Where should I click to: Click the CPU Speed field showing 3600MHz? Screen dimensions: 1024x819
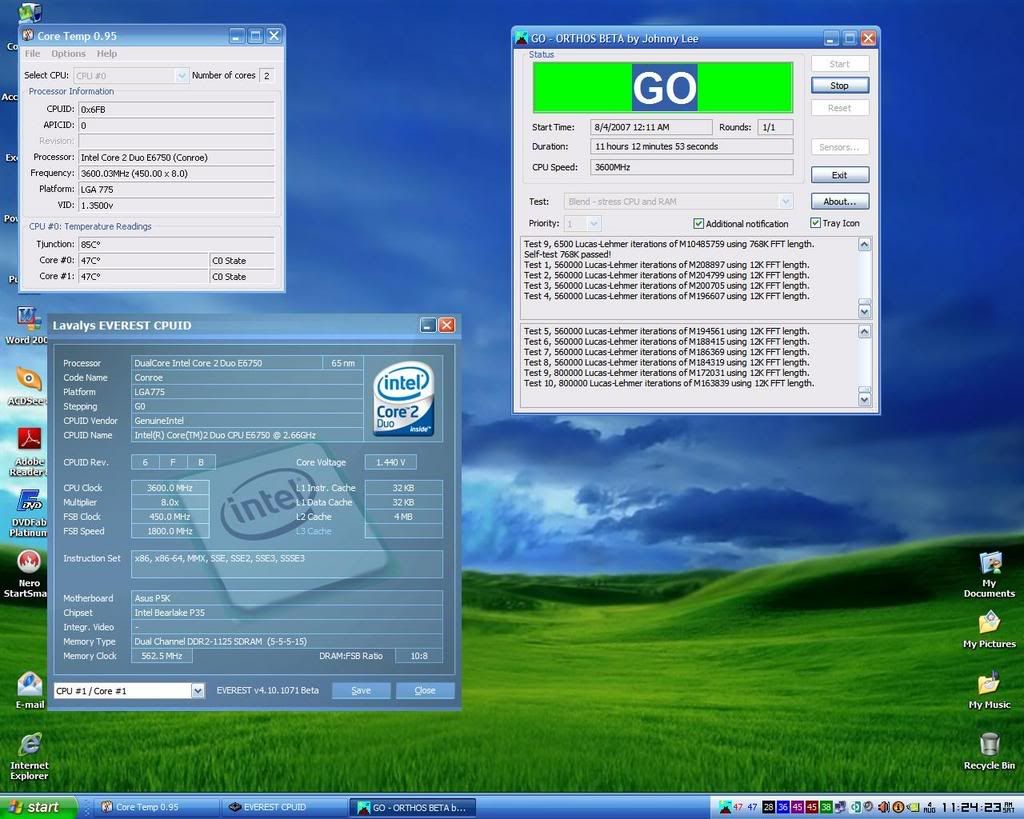coord(692,167)
